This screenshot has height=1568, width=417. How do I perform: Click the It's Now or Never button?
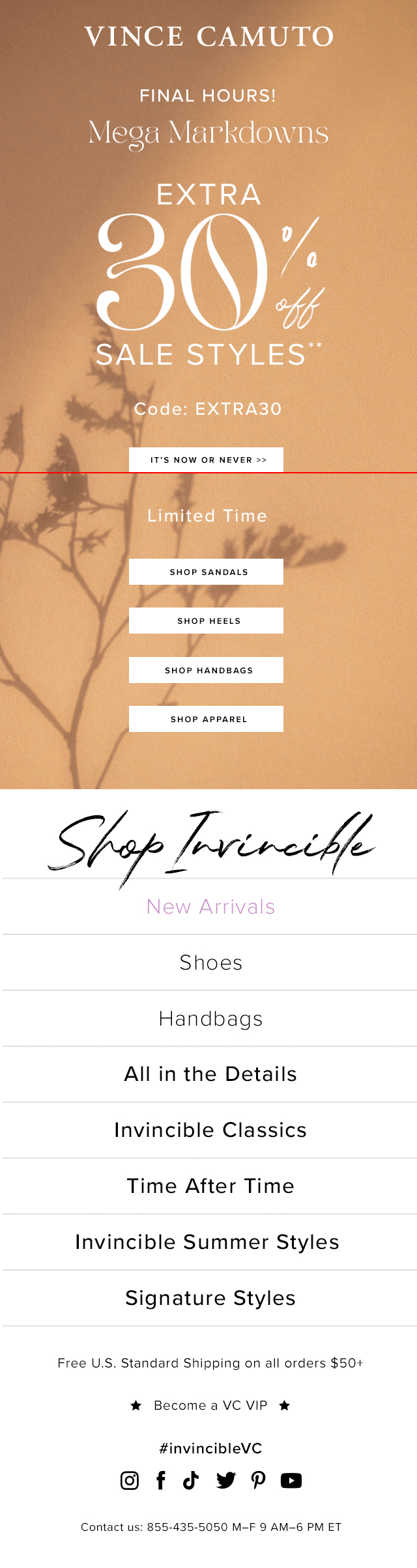click(206, 460)
